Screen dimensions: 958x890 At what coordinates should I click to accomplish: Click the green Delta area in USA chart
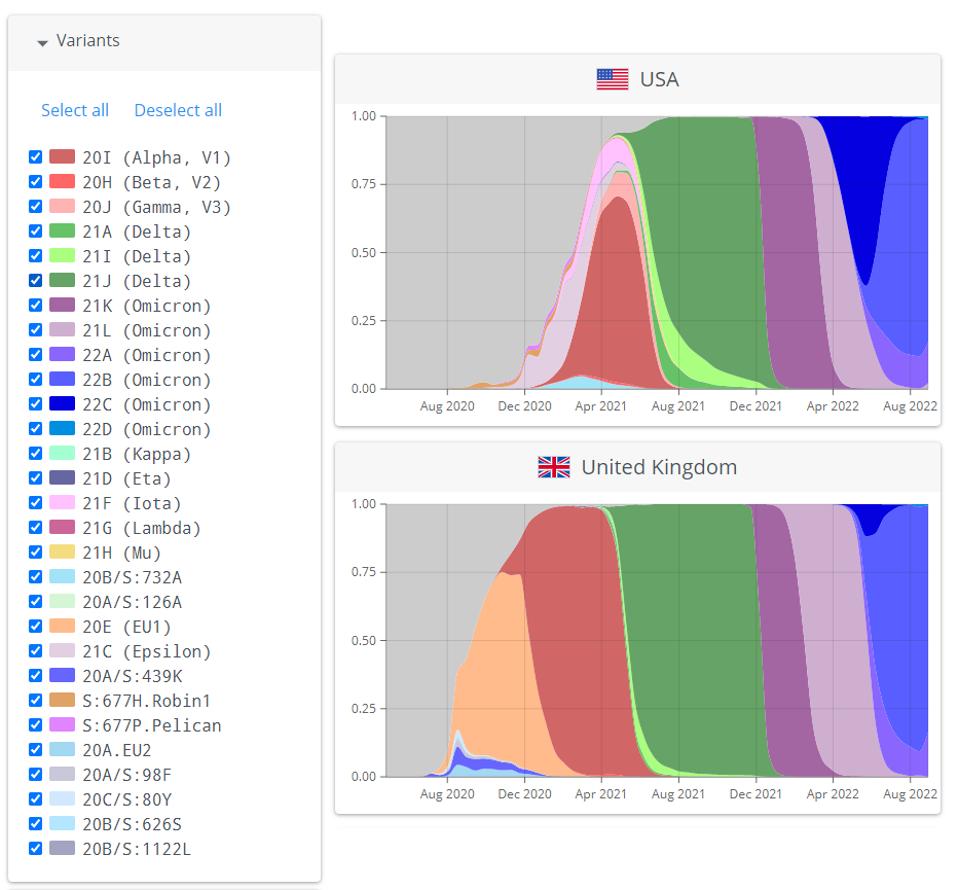700,250
